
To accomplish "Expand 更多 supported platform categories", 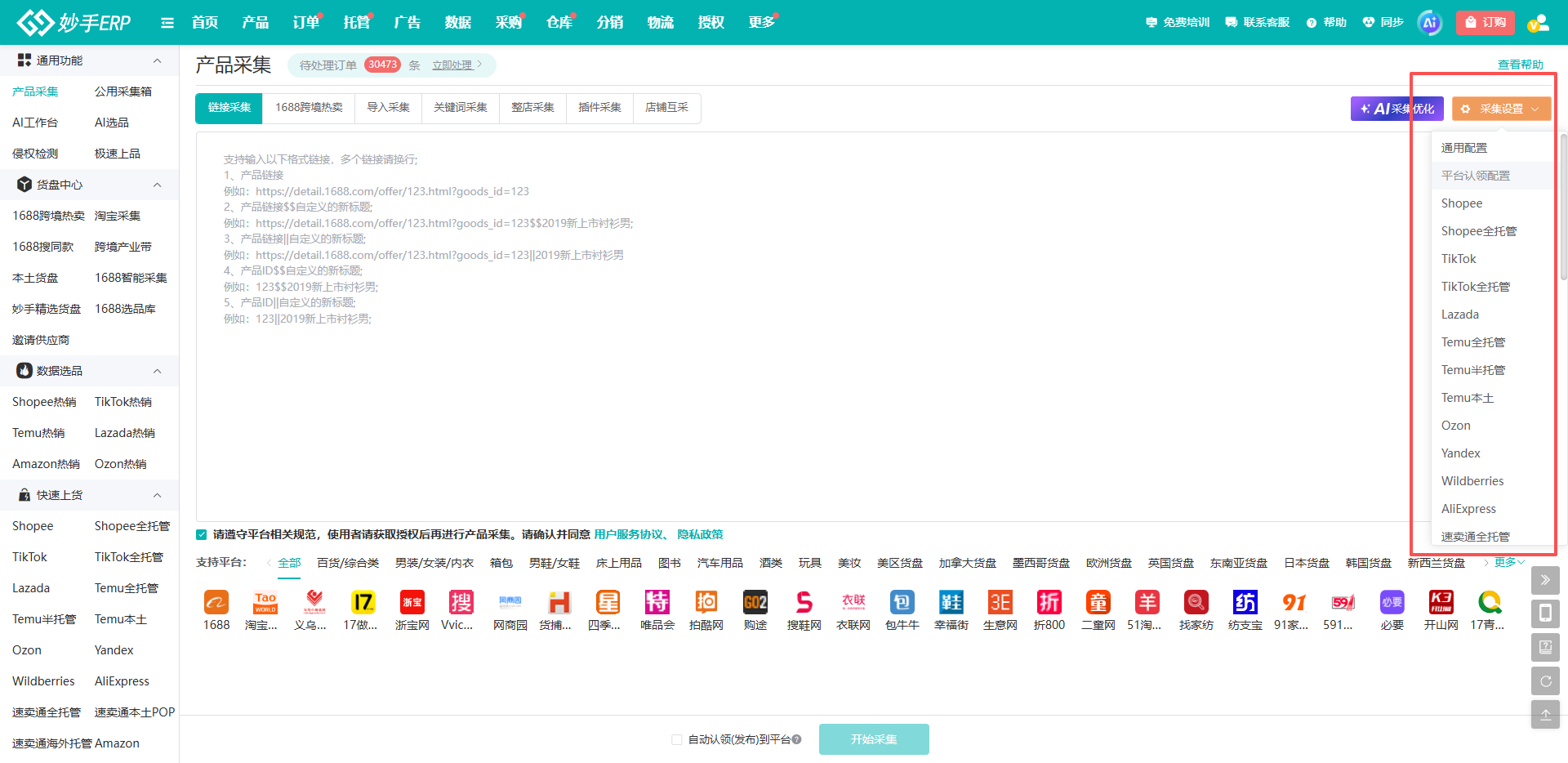I will [x=1509, y=562].
